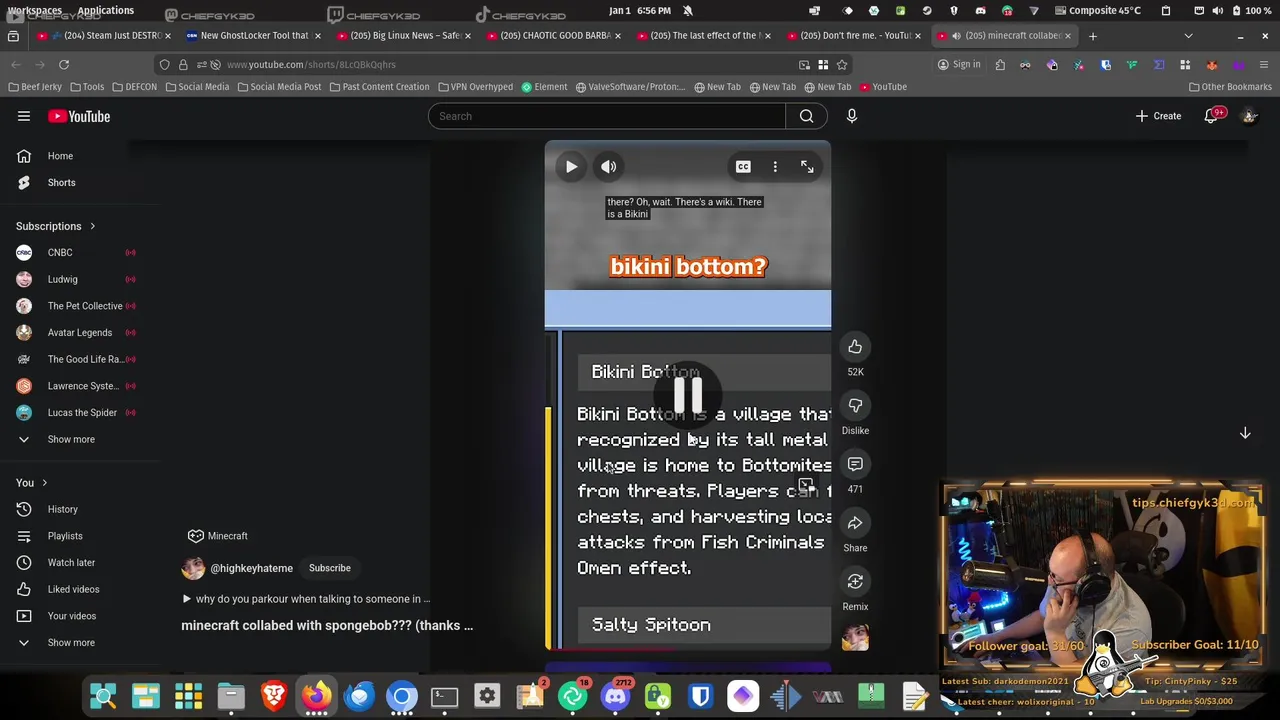The width and height of the screenshot is (1280, 720).
Task: Open the comments showing 471
Action: coord(855,464)
